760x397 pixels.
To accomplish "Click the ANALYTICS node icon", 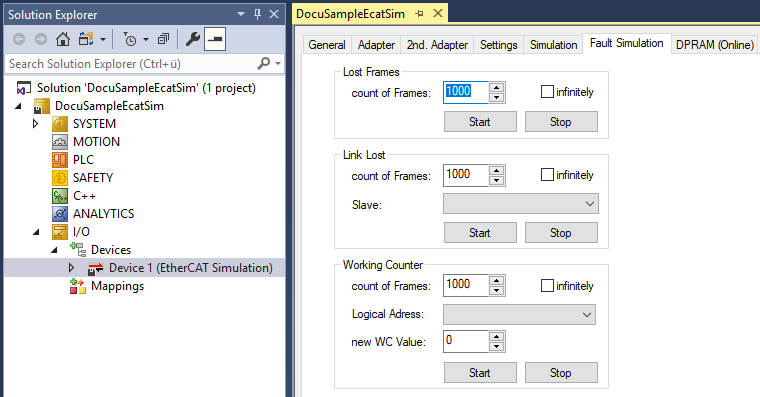I will (60, 214).
